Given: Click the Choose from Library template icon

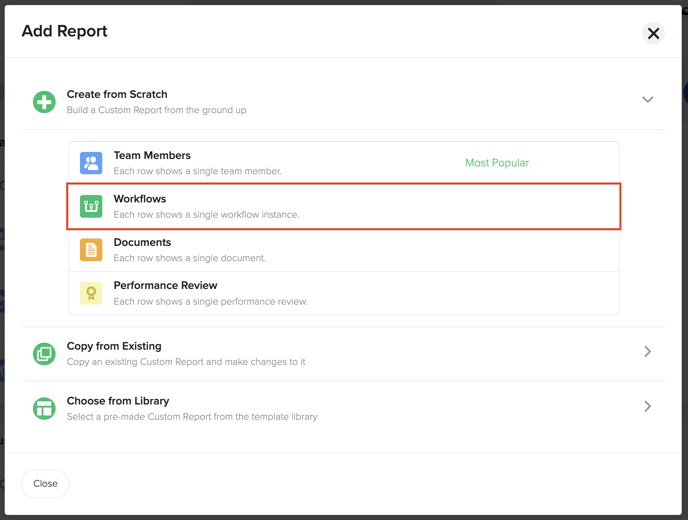Looking at the screenshot, I should [44, 409].
